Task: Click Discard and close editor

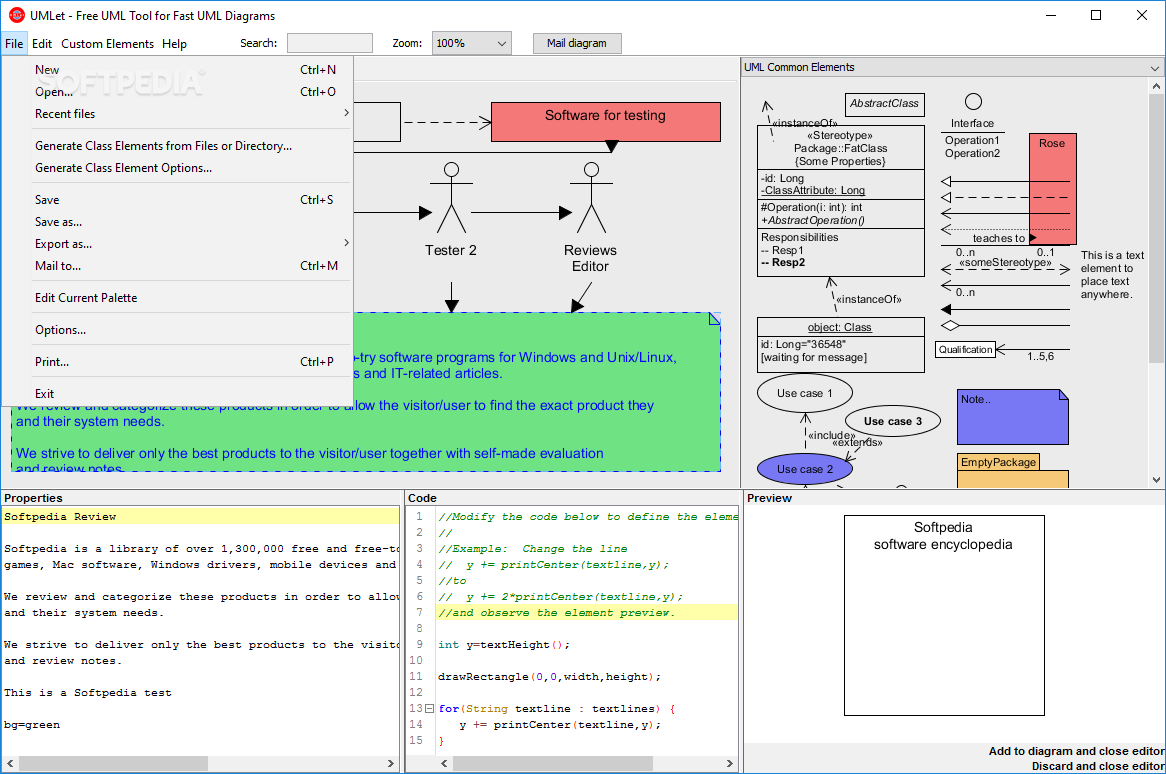Action: tap(1098, 767)
